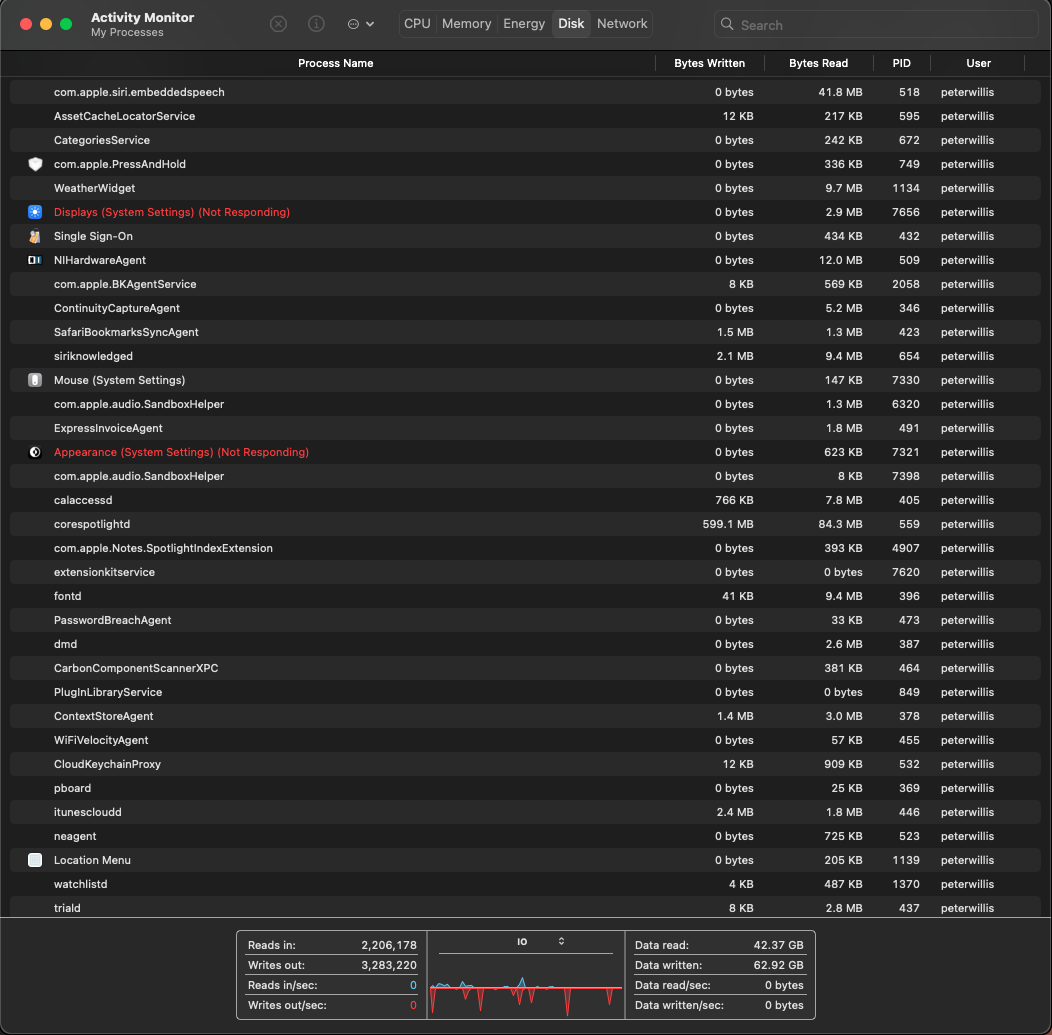Select AssetCacheLocatorService row
This screenshot has height=1035, width=1052.
(x=525, y=116)
